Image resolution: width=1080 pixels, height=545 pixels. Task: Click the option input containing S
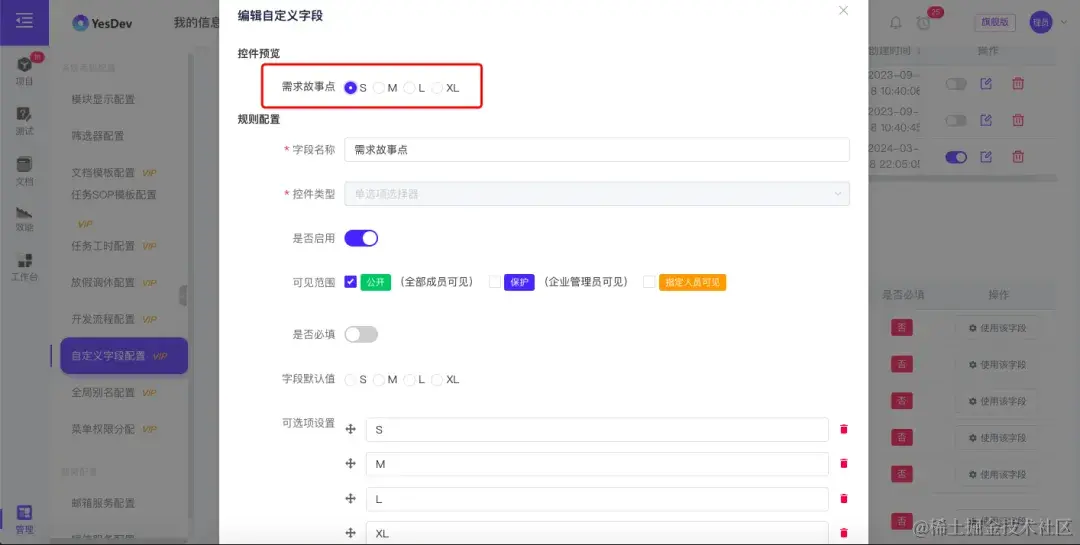[x=596, y=429]
